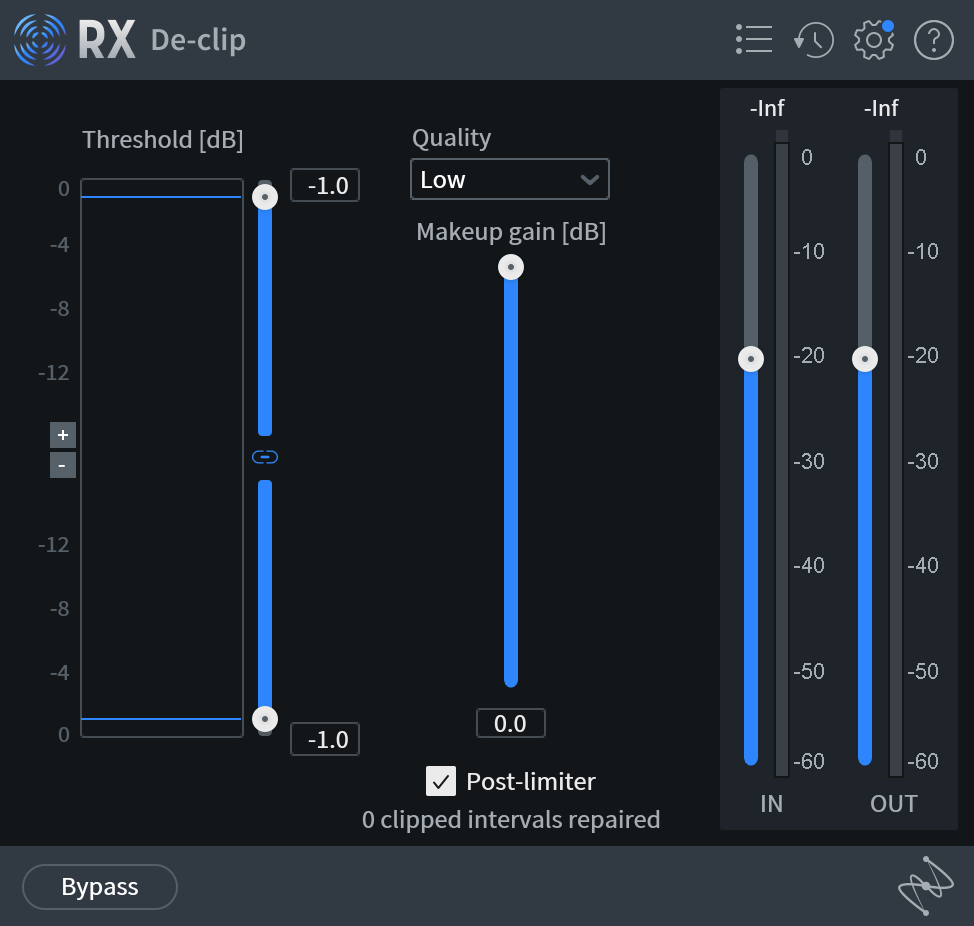Click the minus button beside the threshold graph

click(x=62, y=465)
